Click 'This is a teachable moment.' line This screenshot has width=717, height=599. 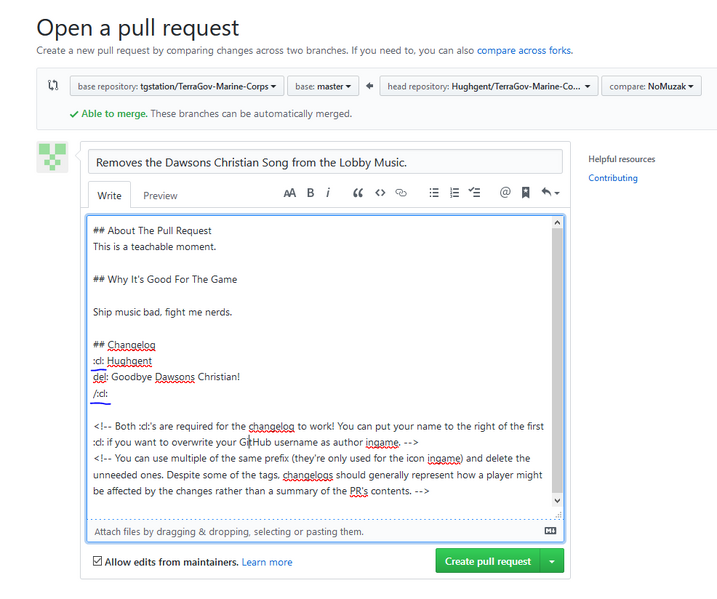[x=155, y=246]
